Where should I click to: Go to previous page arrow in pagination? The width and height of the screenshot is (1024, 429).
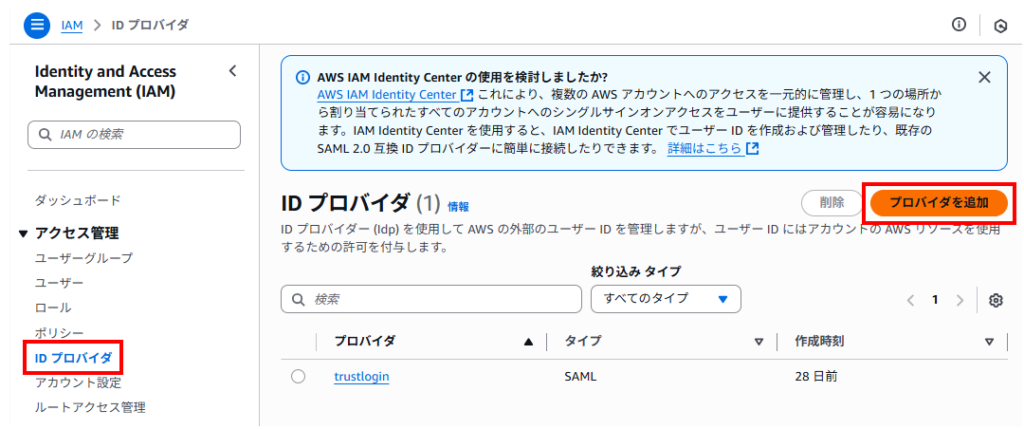click(910, 300)
